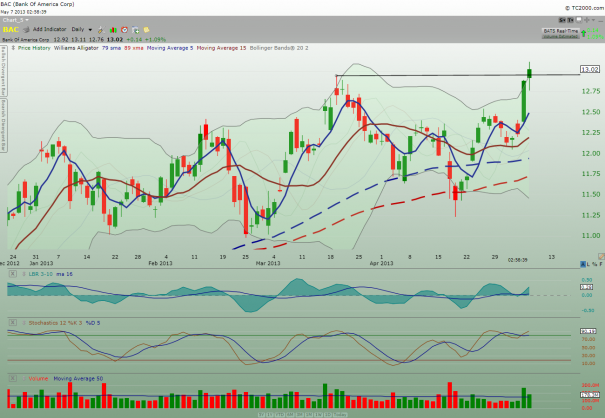
Task: Select the YTD time range button
Action: click(279, 415)
